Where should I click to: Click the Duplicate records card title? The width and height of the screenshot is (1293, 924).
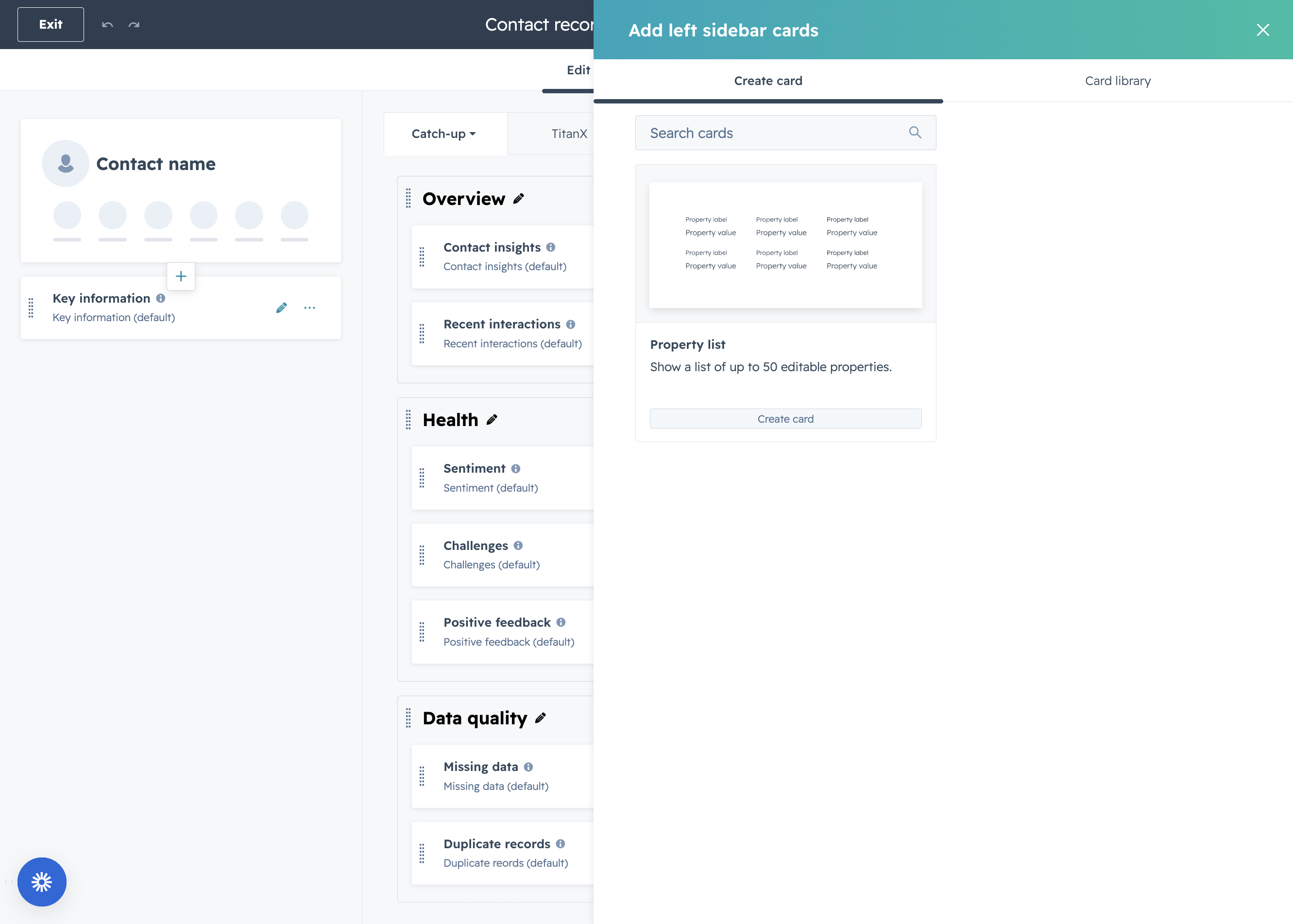[496, 844]
